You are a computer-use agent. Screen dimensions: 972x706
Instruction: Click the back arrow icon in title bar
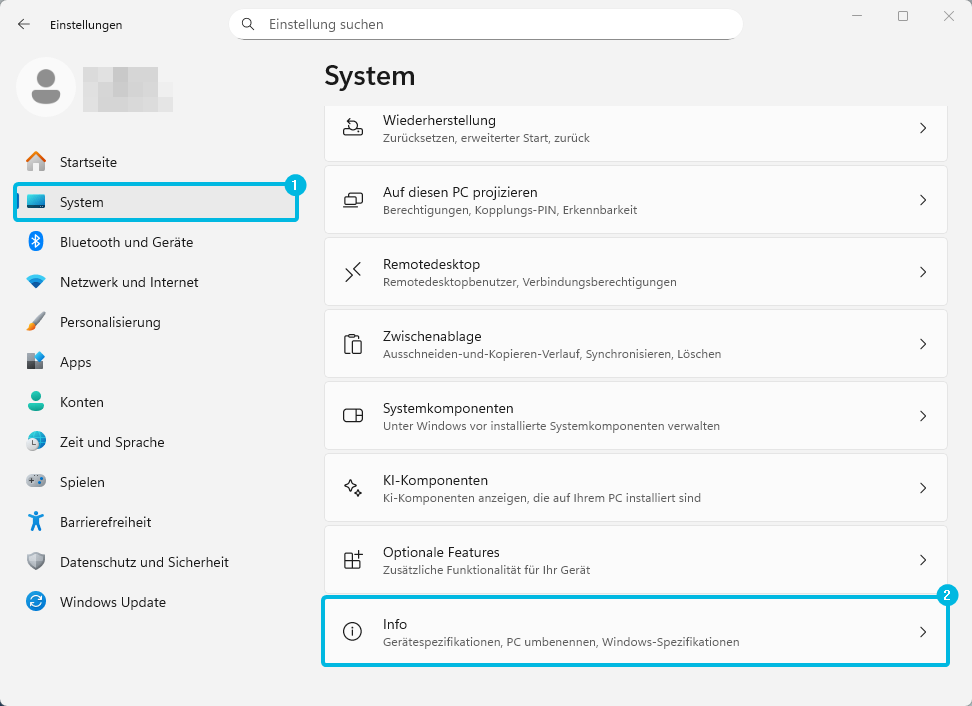pos(24,24)
